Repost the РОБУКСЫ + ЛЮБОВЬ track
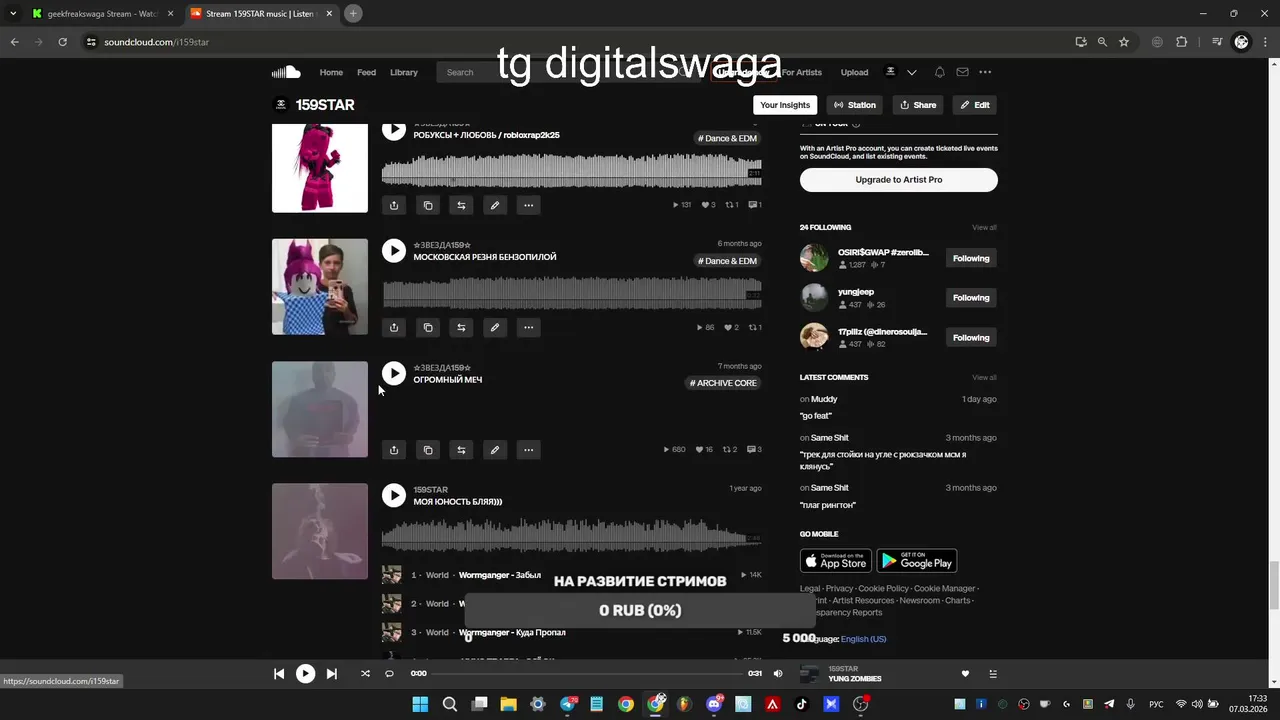1280x720 pixels. click(461, 205)
